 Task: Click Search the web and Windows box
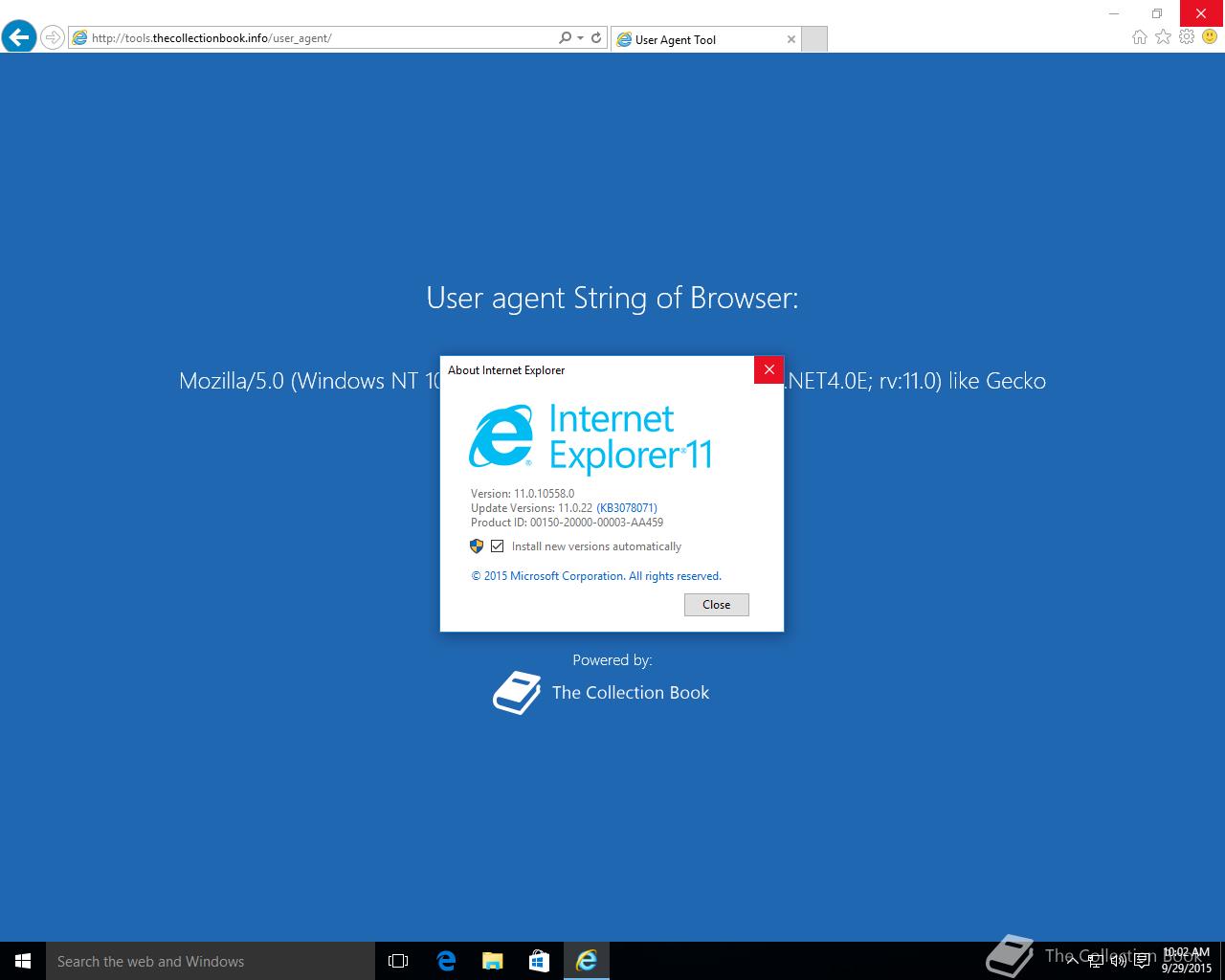coord(211,961)
